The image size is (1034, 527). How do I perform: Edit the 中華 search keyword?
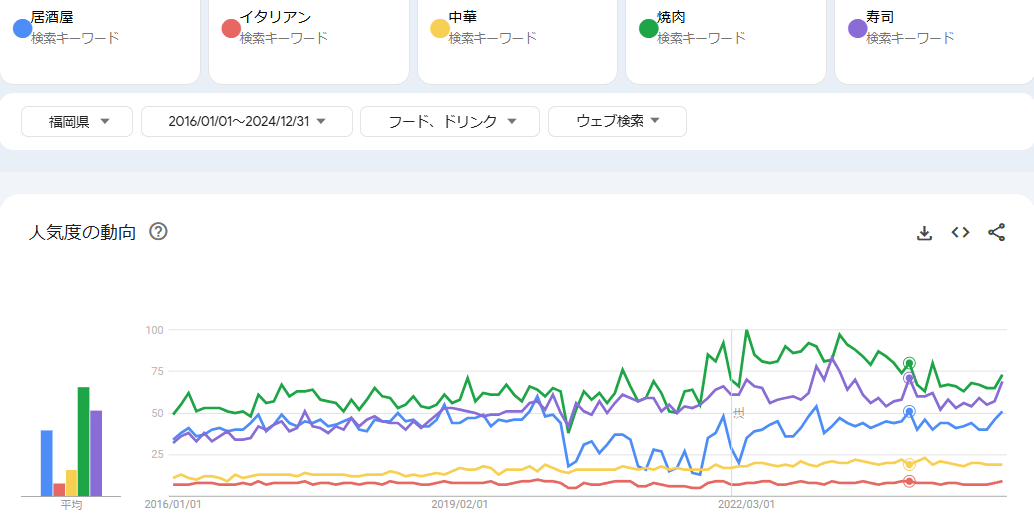[463, 17]
